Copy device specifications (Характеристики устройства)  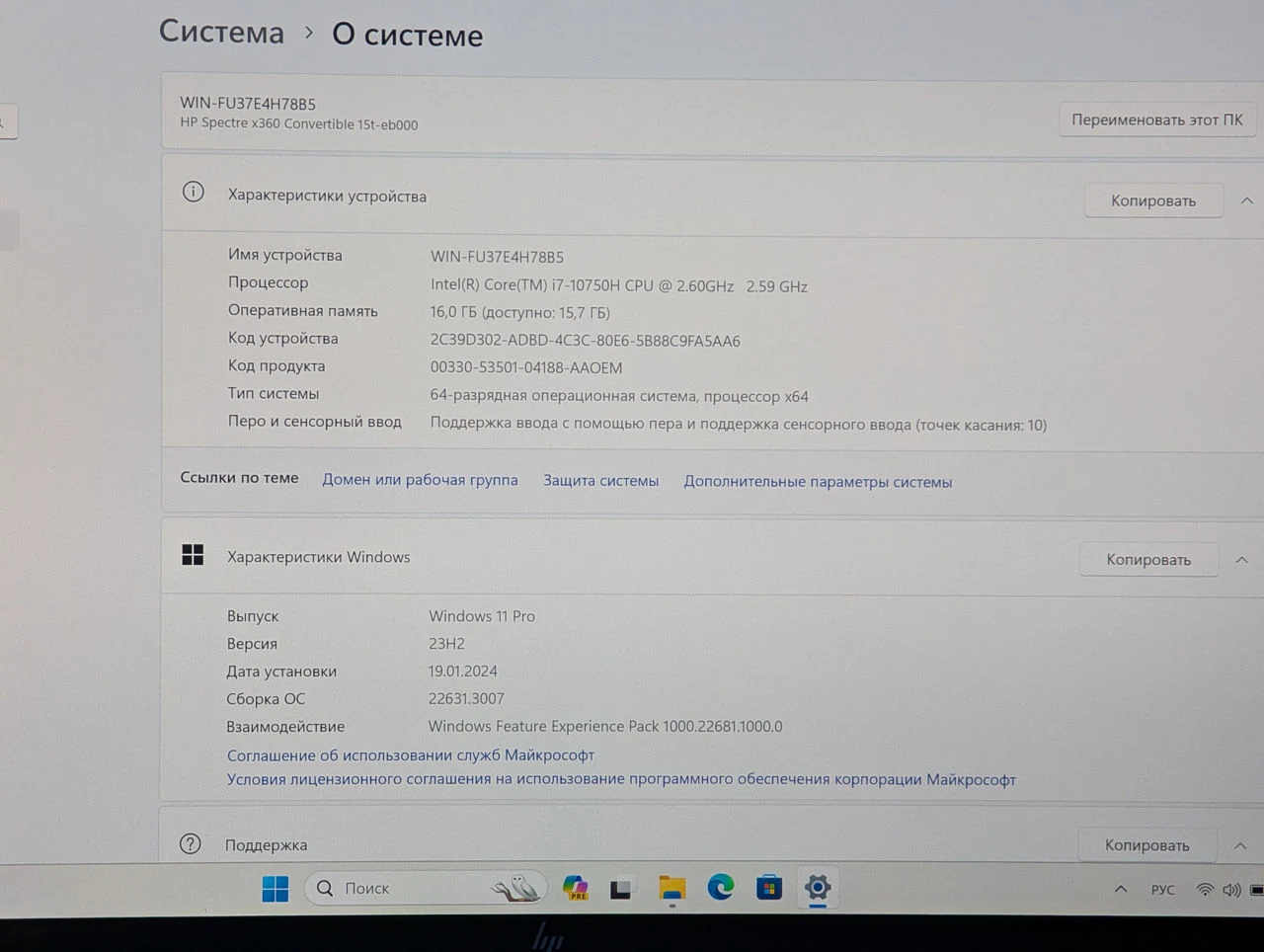coord(1153,200)
